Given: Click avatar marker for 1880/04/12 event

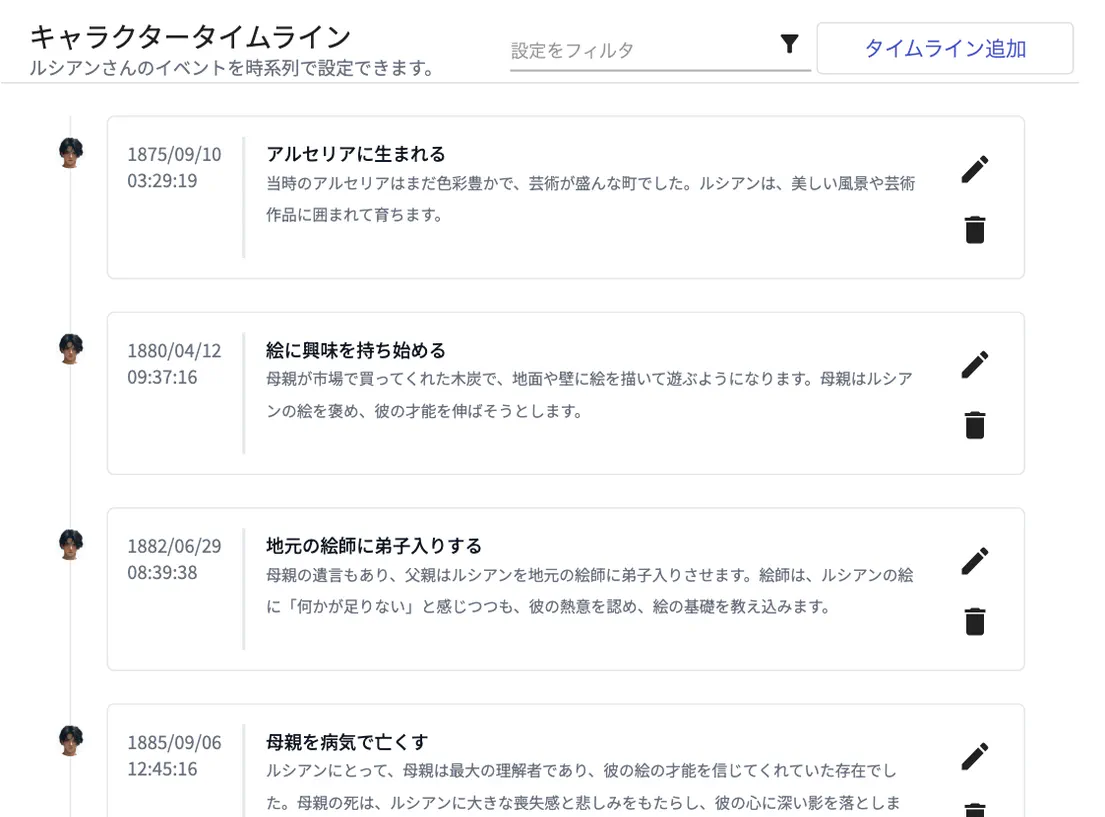Looking at the screenshot, I should tap(71, 348).
